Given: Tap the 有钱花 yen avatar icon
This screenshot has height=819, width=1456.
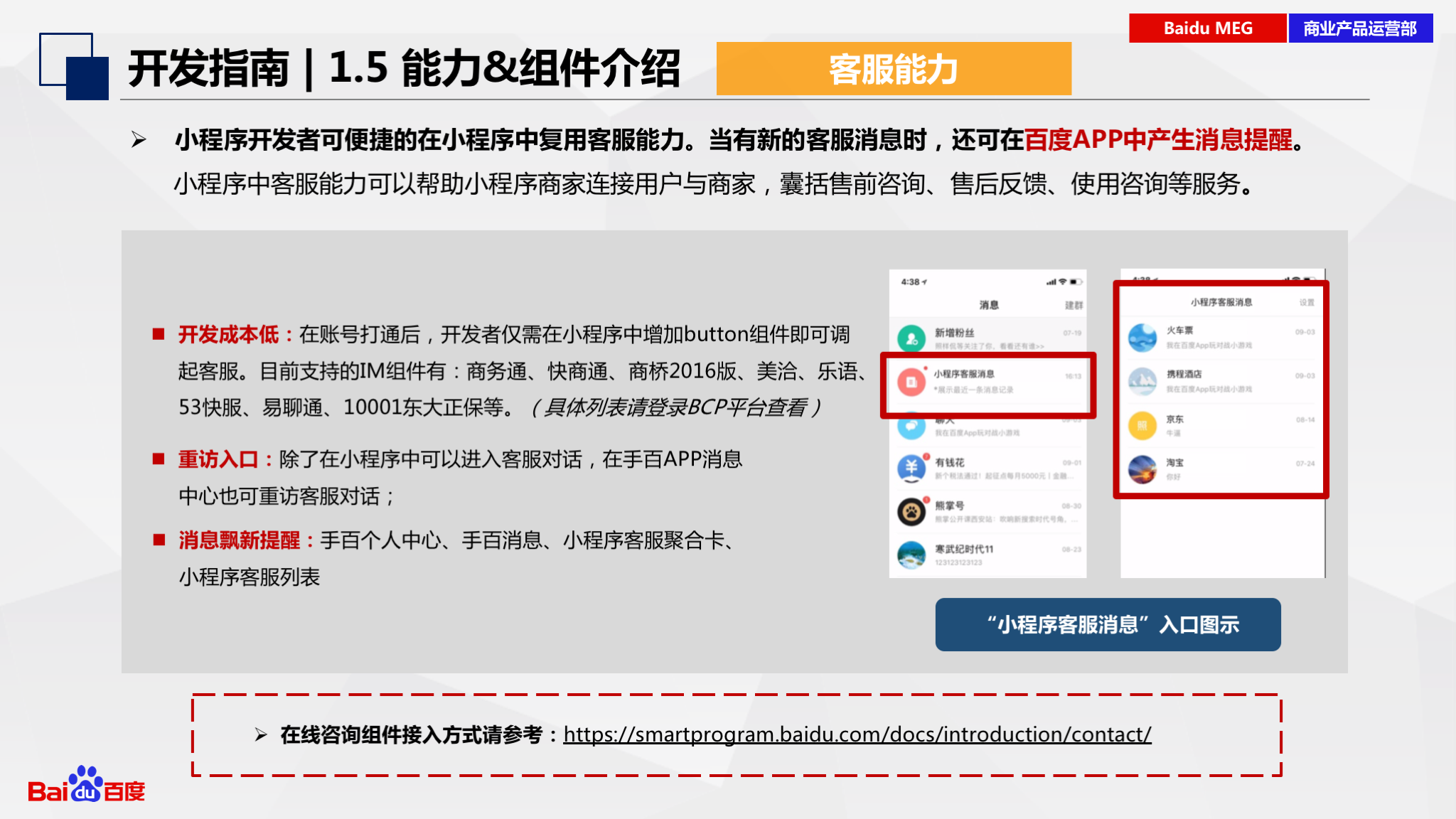Looking at the screenshot, I should coord(911,468).
